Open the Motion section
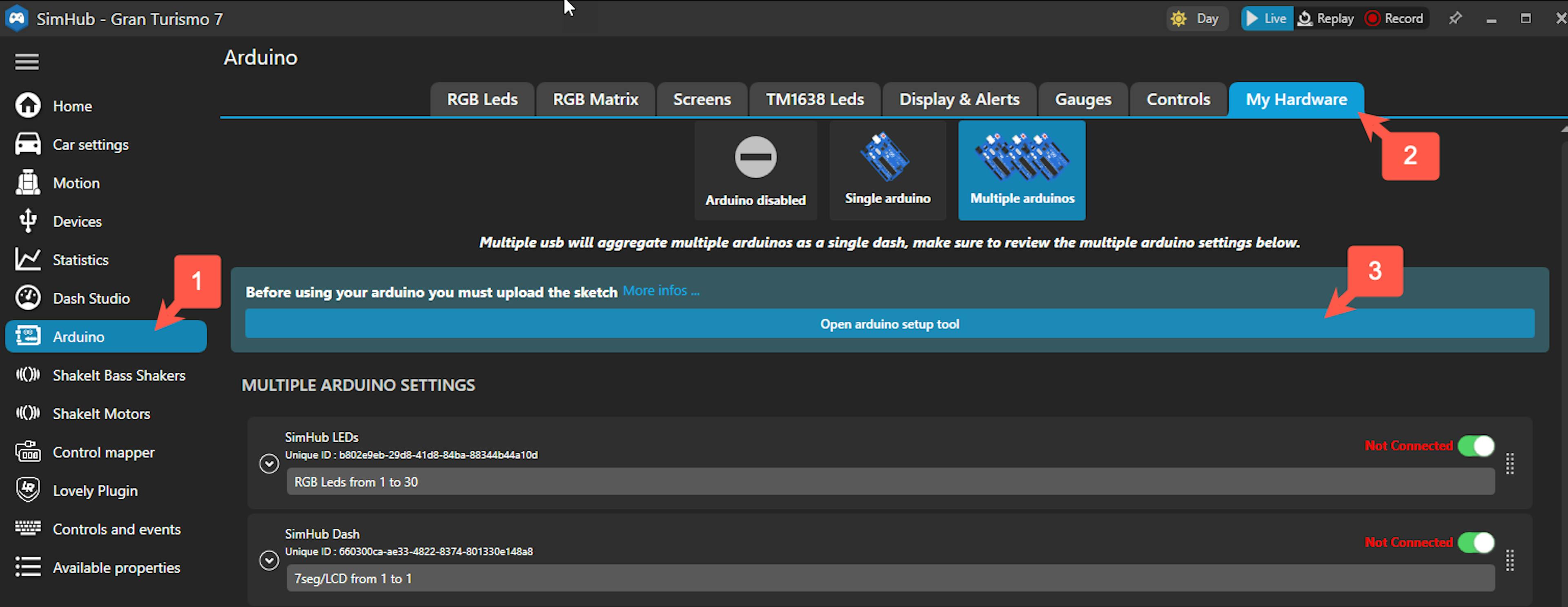This screenshot has width=1568, height=607. coord(106,183)
